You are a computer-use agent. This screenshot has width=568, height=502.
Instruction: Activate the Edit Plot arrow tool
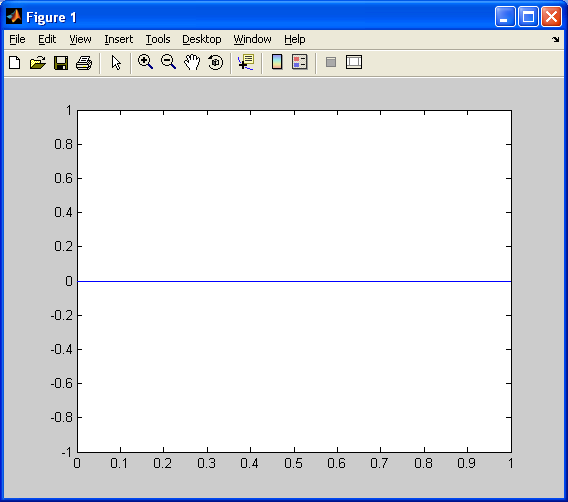coord(116,63)
